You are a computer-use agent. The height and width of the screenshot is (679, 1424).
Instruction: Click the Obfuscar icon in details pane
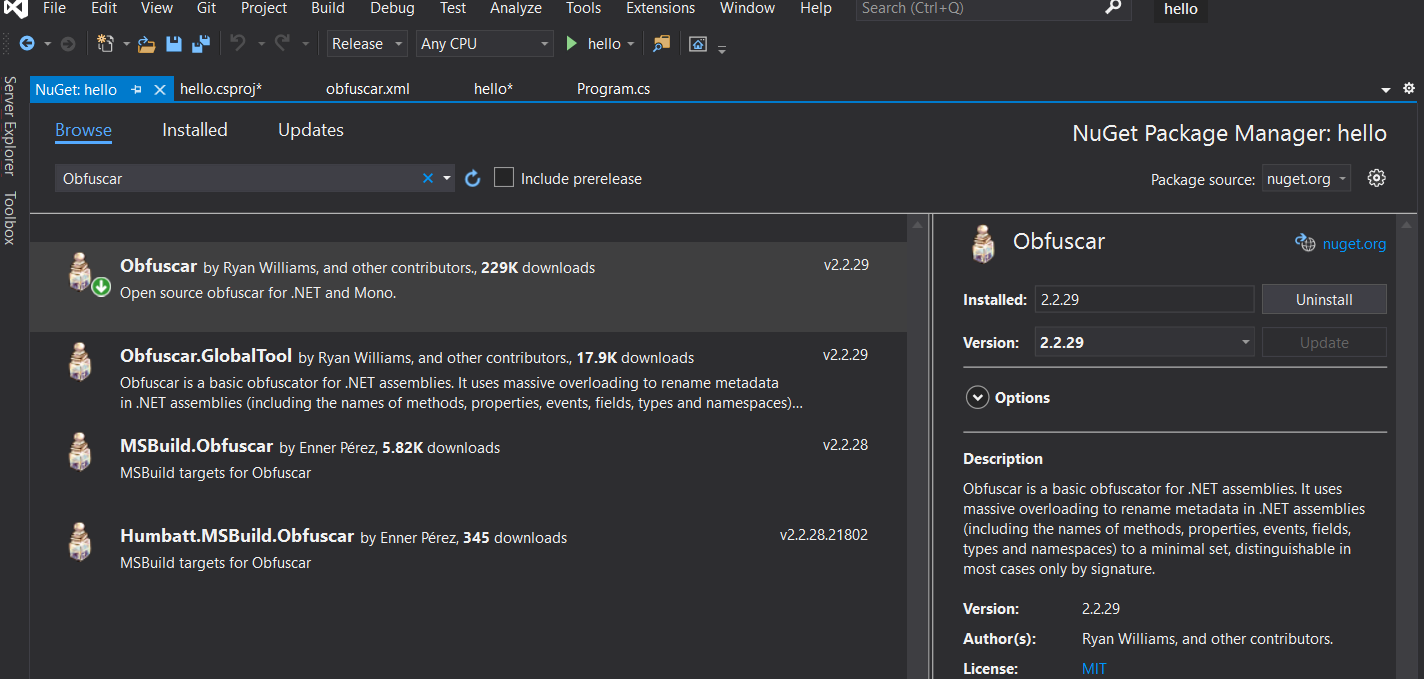(984, 243)
